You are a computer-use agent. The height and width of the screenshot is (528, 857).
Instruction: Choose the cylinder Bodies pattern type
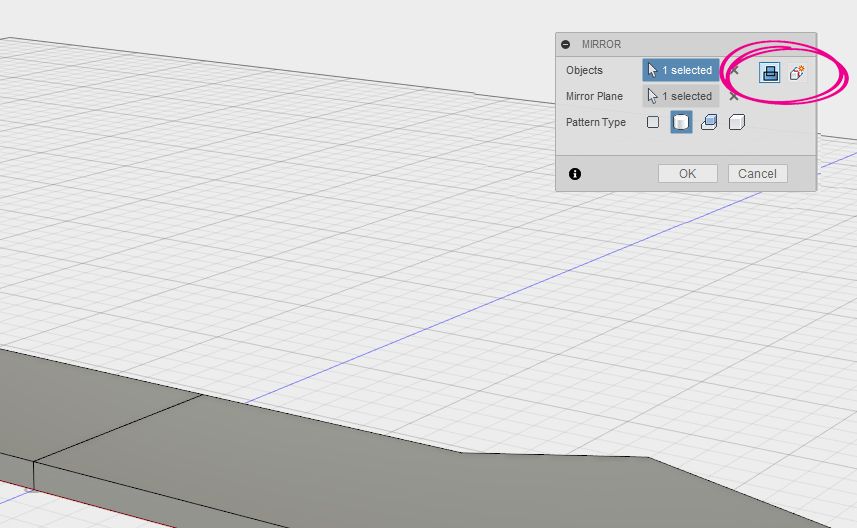(681, 122)
